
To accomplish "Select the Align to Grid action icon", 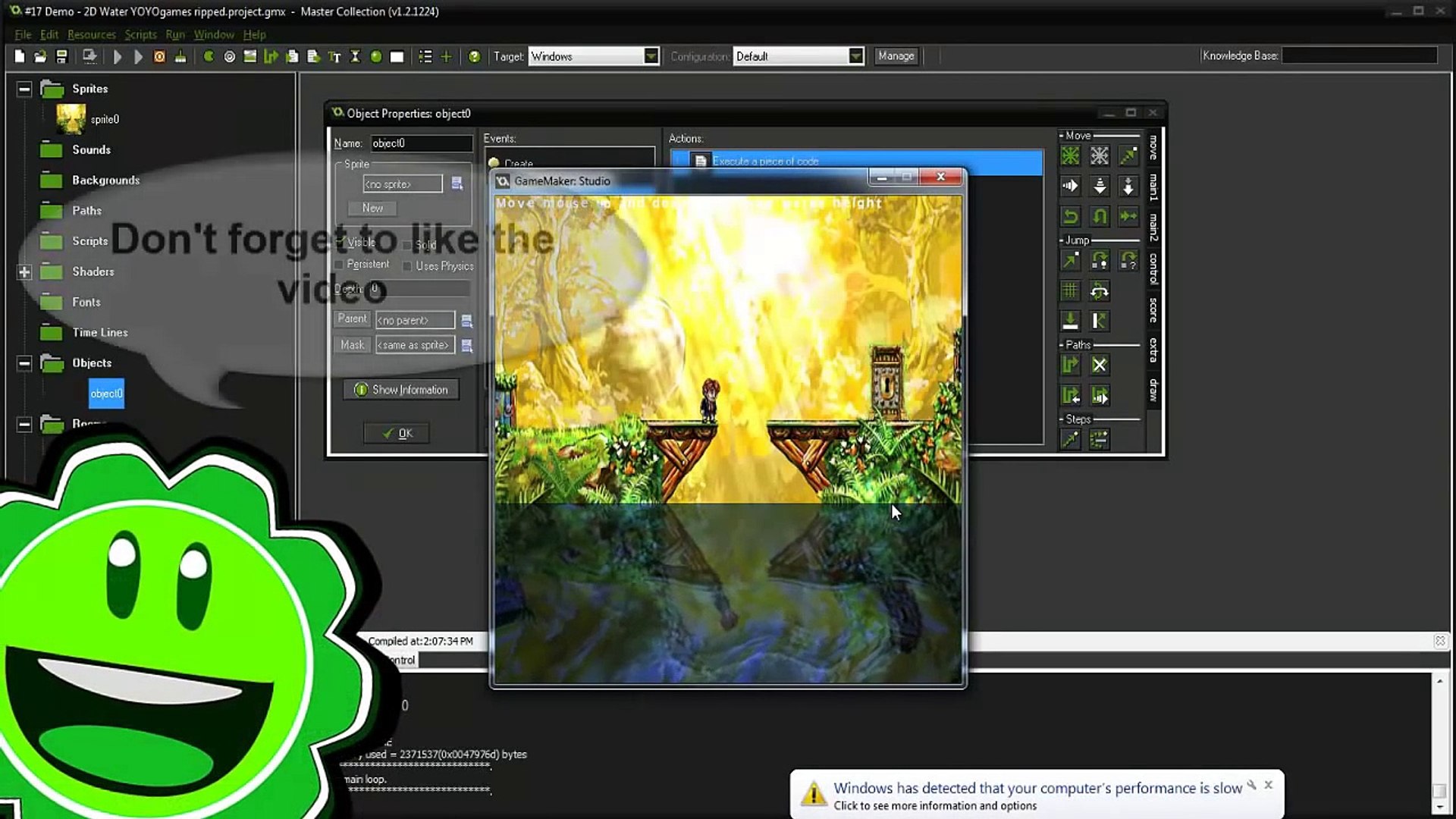I will [x=1070, y=291].
